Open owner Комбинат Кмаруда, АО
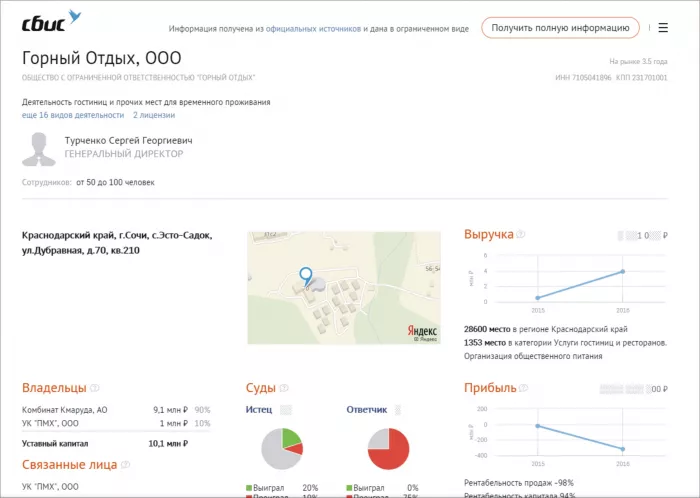700x498 pixels. click(65, 410)
